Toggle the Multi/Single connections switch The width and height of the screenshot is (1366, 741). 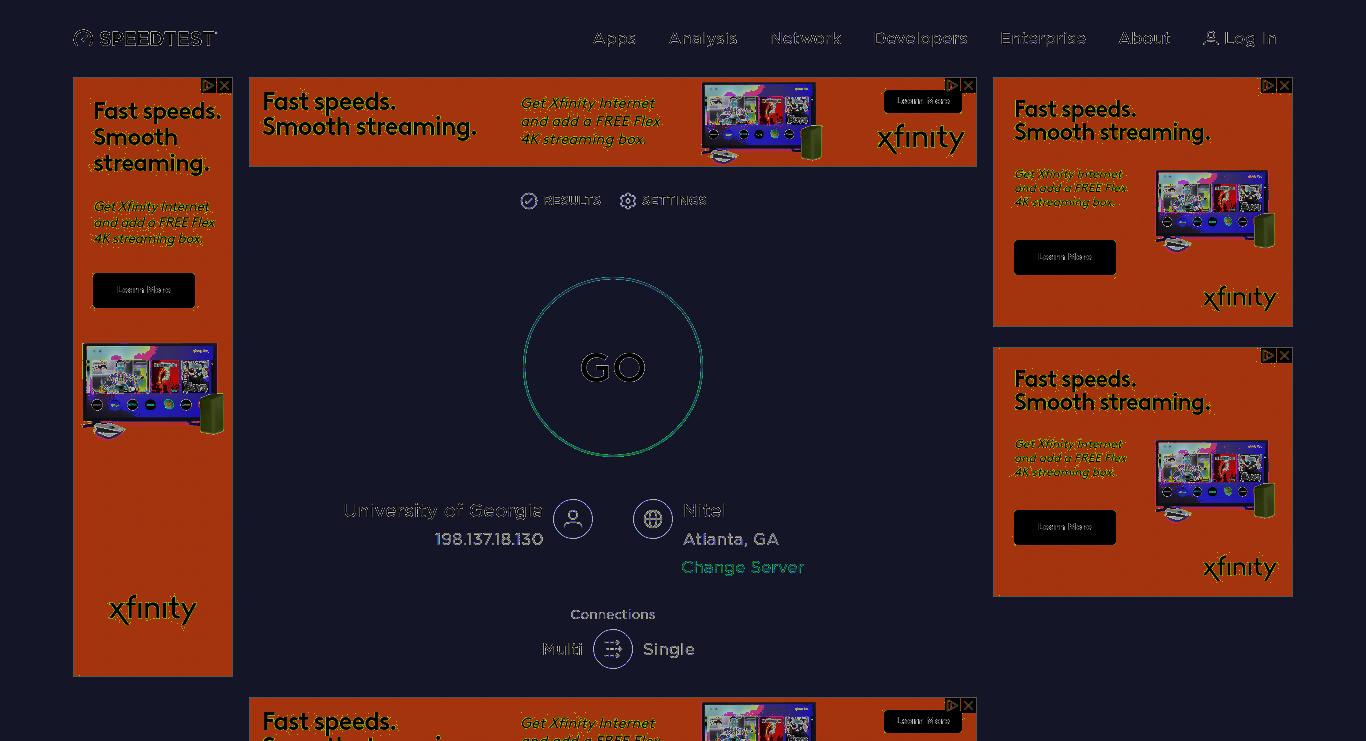pos(613,649)
